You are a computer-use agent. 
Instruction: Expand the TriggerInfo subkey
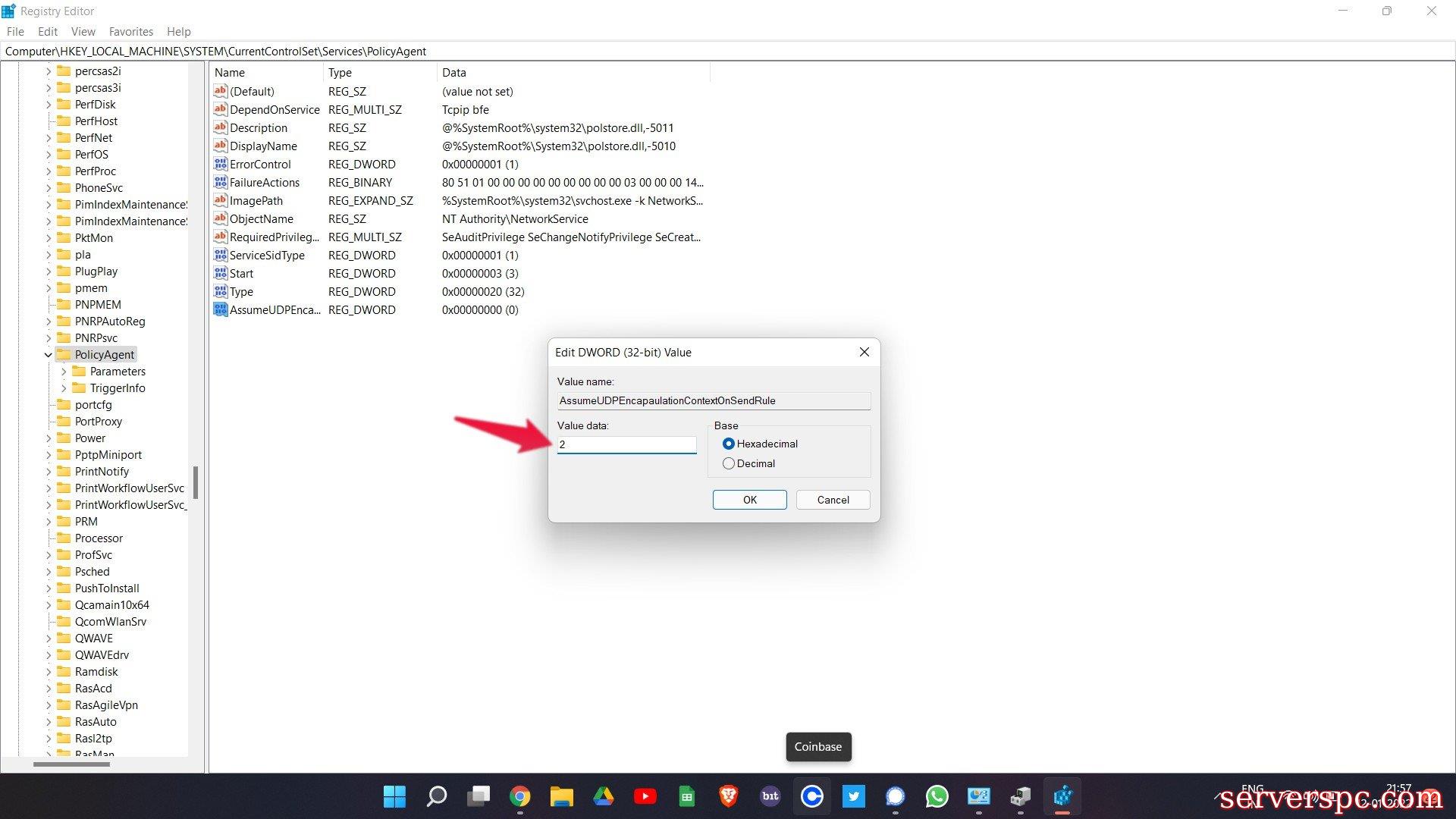[64, 388]
